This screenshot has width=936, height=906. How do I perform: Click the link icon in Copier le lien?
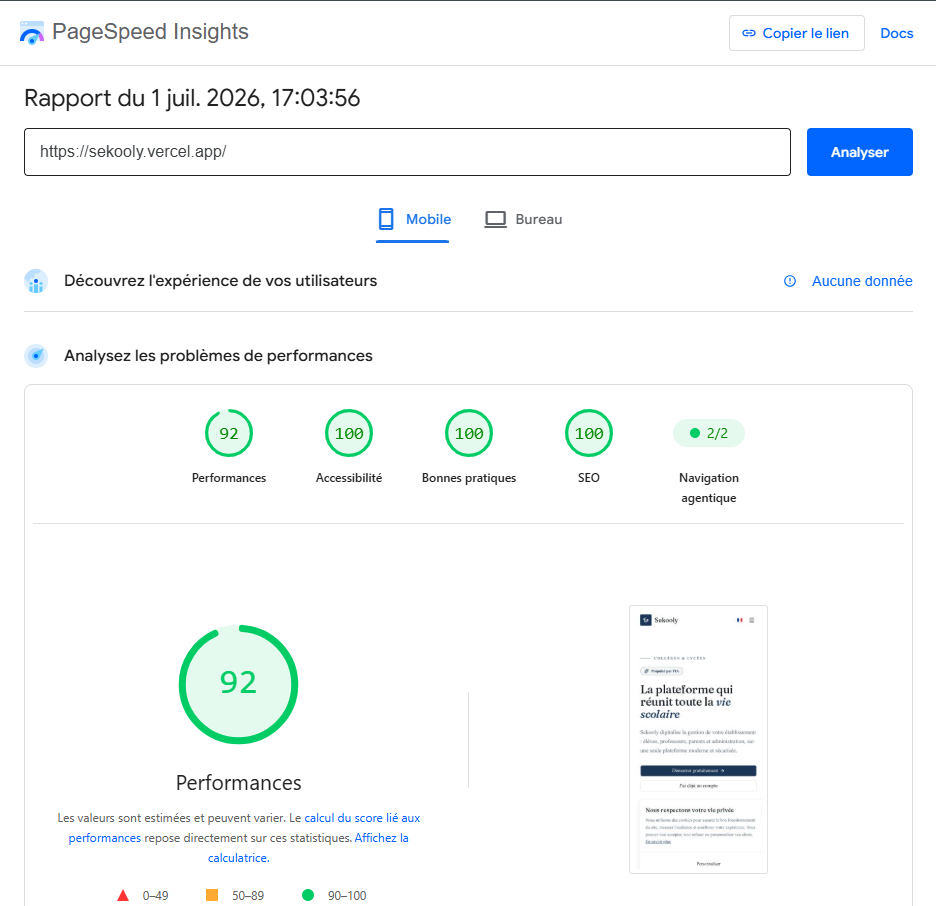point(749,33)
